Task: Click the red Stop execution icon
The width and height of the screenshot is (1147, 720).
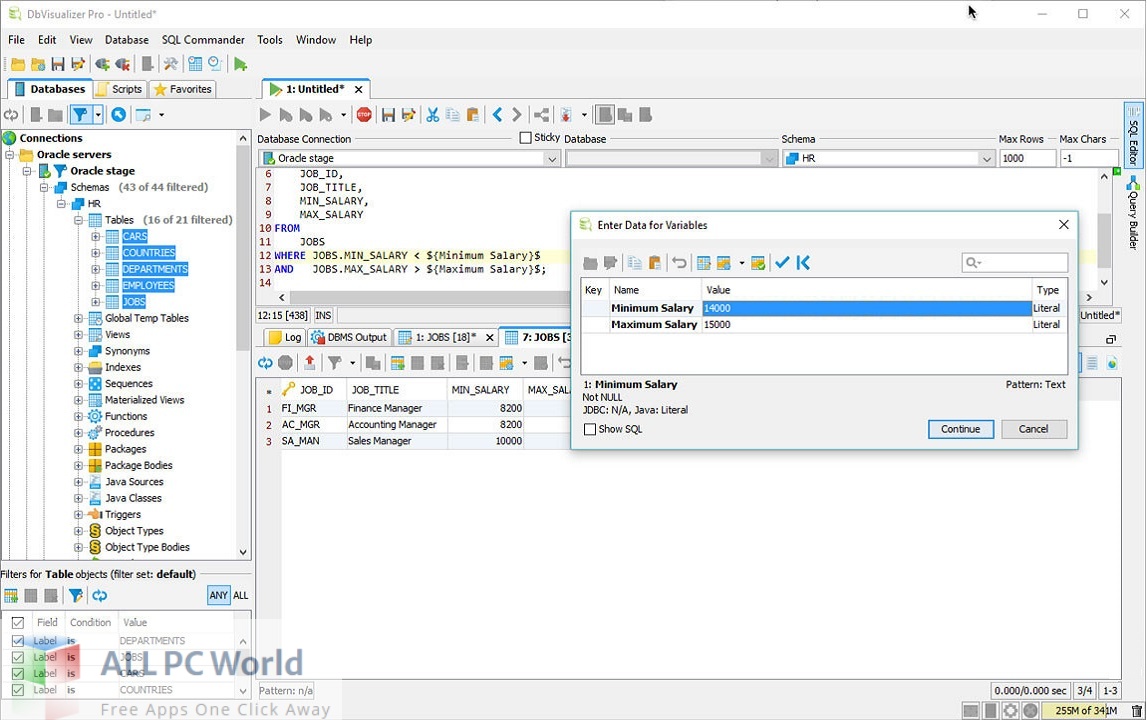Action: point(364,114)
